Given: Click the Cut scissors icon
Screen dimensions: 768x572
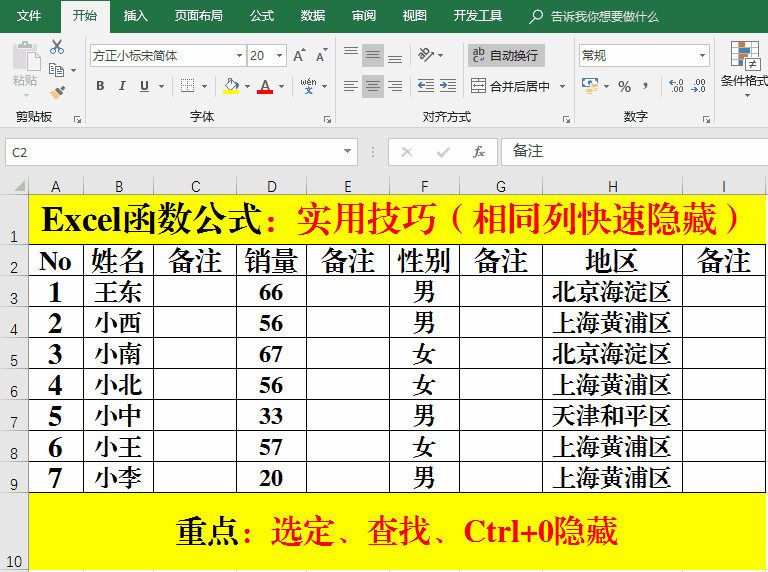Looking at the screenshot, I should [x=57, y=47].
